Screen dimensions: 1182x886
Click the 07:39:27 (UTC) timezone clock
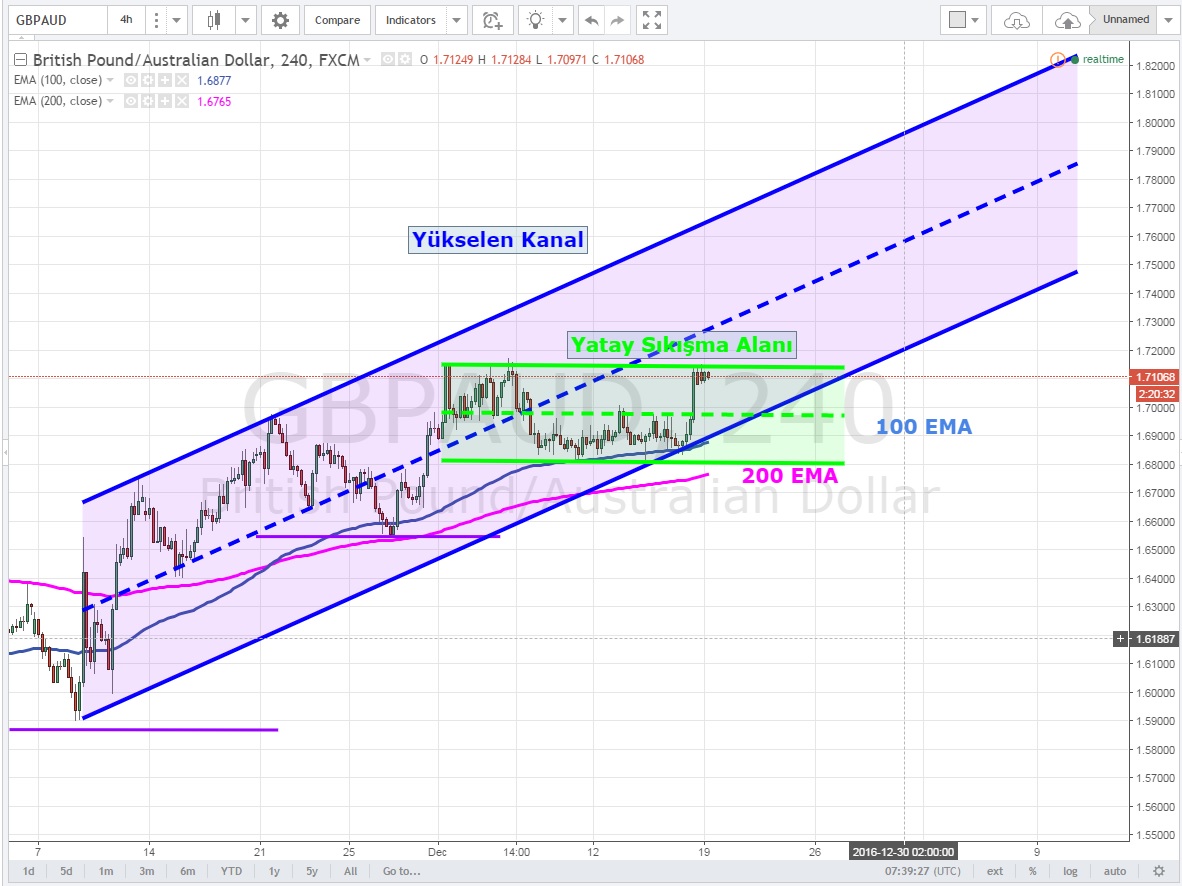click(x=923, y=871)
